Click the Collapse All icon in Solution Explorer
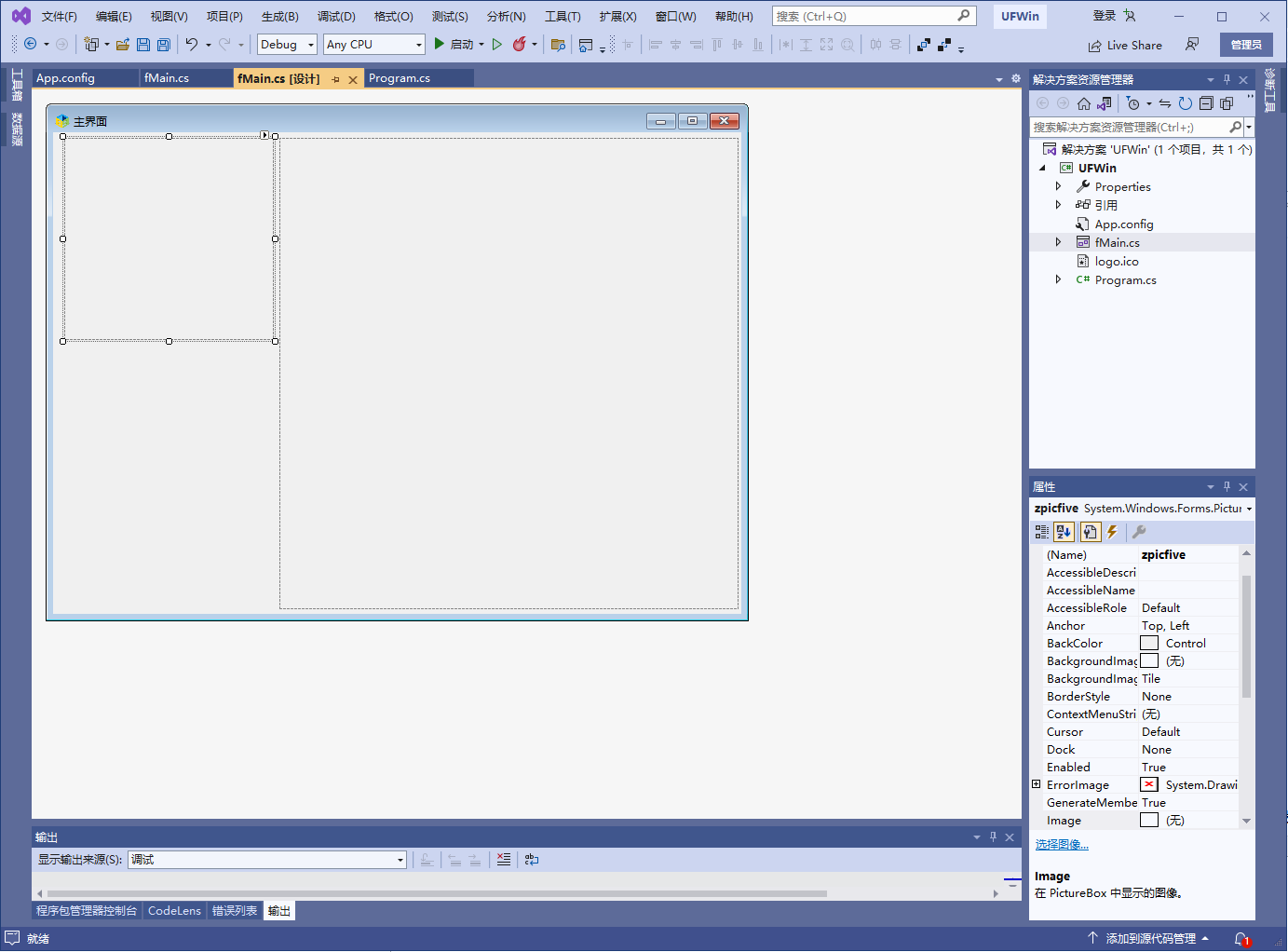1288x952 pixels. [1206, 103]
